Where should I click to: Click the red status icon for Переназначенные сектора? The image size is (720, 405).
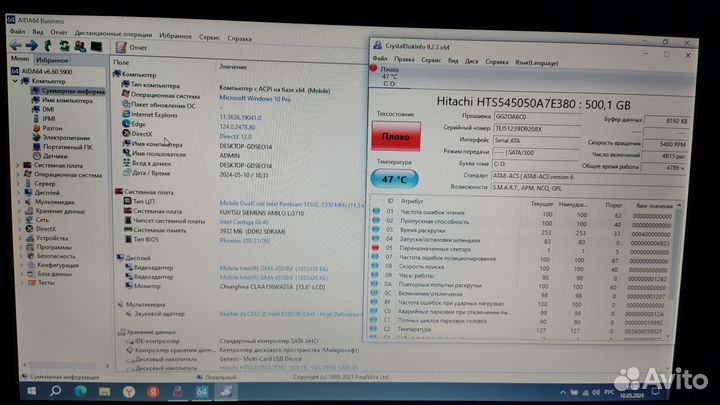pyautogui.click(x=375, y=248)
